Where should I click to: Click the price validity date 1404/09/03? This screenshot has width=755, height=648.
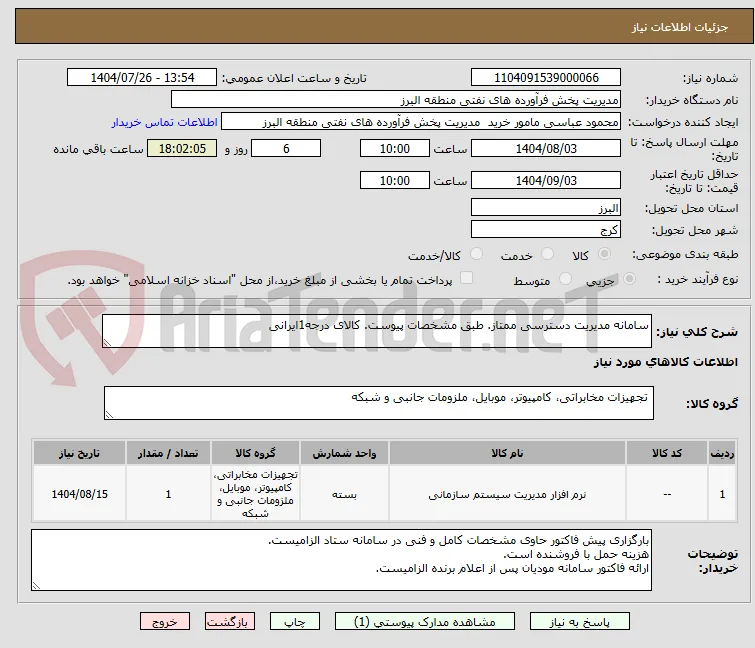[546, 180]
